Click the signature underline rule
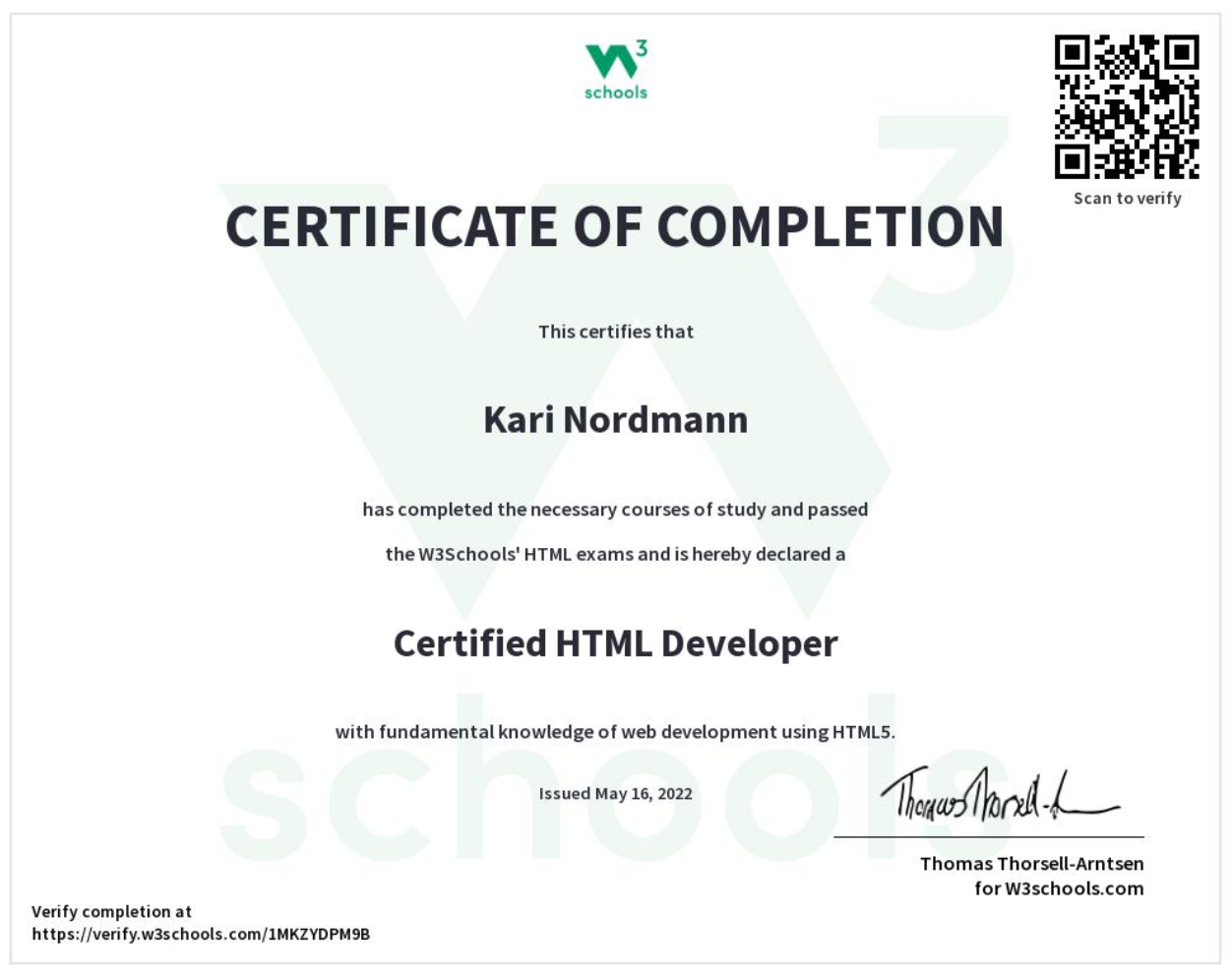 pos(988,836)
